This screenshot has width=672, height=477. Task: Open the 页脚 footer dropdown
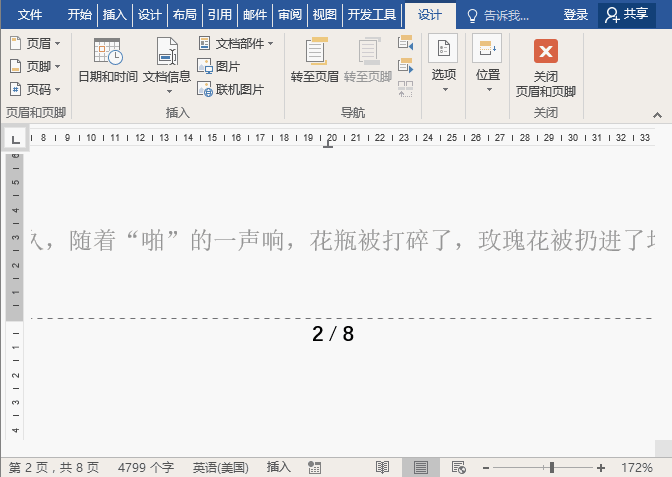pyautogui.click(x=35, y=66)
